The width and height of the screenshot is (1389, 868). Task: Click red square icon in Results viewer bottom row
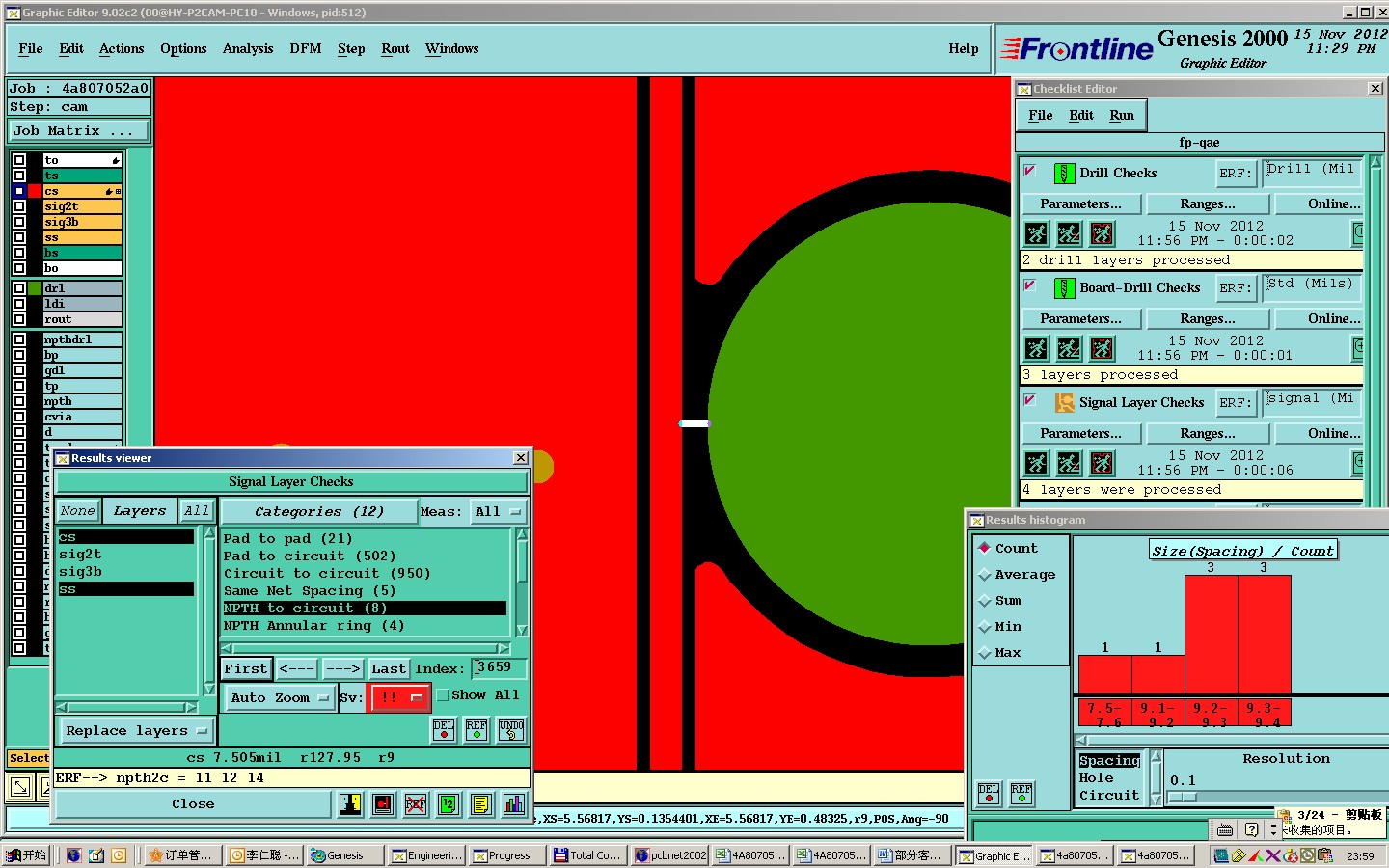point(383,803)
